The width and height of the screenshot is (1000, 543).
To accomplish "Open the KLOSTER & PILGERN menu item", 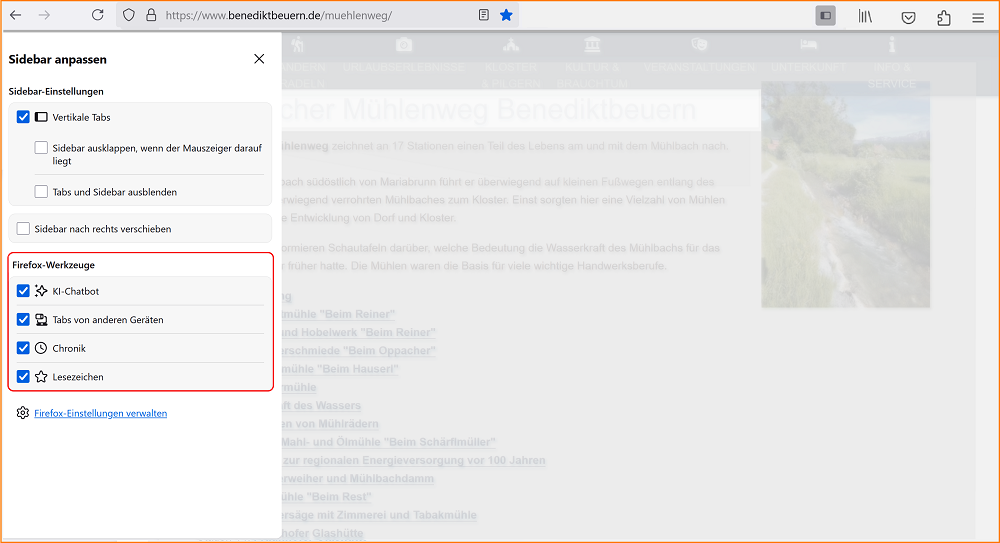I will [511, 75].
